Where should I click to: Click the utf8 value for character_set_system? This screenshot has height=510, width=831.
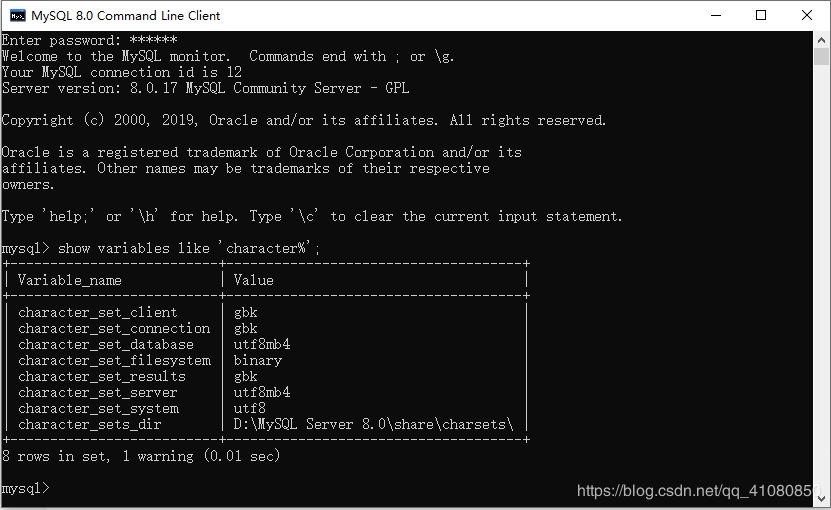coord(250,409)
